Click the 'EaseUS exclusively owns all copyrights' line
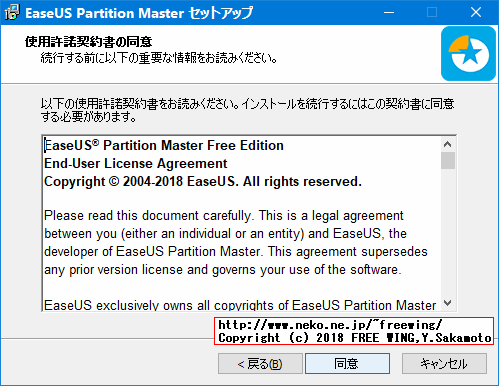Screen dimensions: 499x386 click(x=240, y=305)
